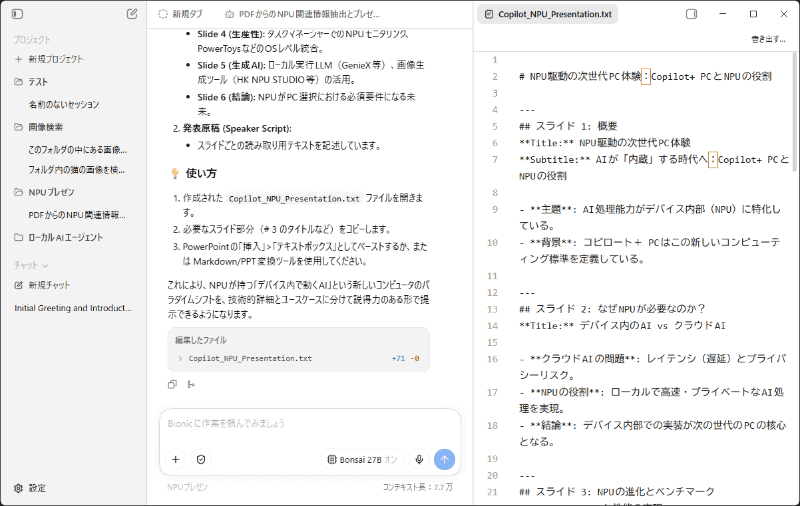Click the +71 added lines count
Image resolution: width=800 pixels, height=506 pixels.
(x=398, y=359)
